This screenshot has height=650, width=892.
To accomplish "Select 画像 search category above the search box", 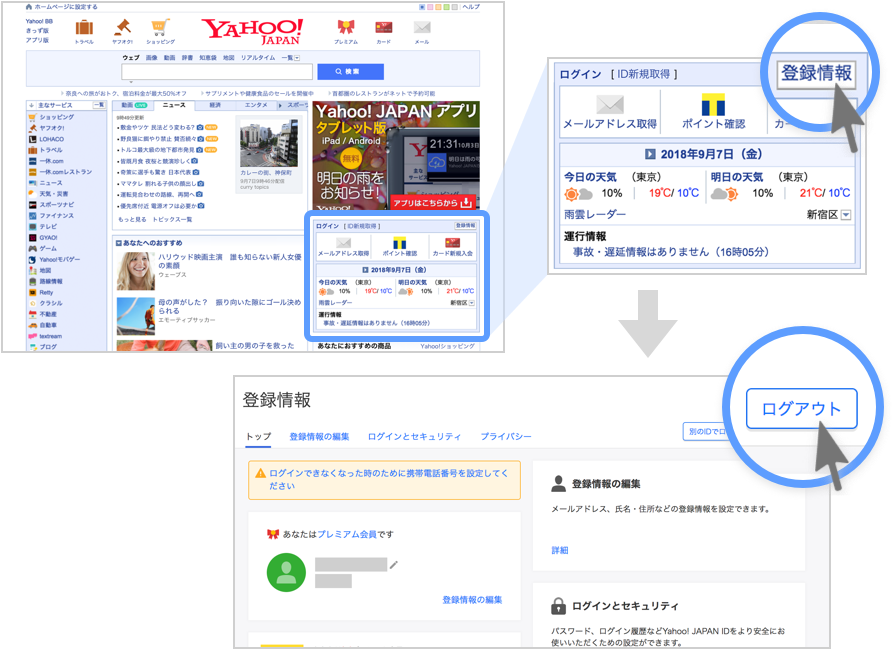I will tap(151, 57).
